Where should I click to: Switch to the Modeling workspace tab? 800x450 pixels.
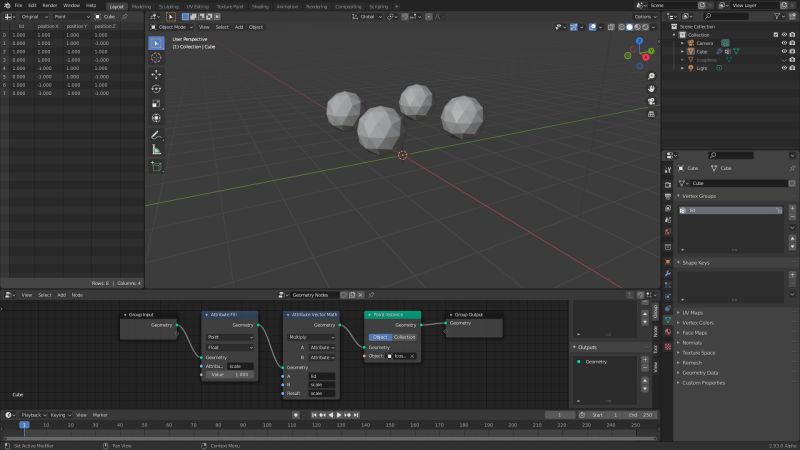(x=141, y=7)
